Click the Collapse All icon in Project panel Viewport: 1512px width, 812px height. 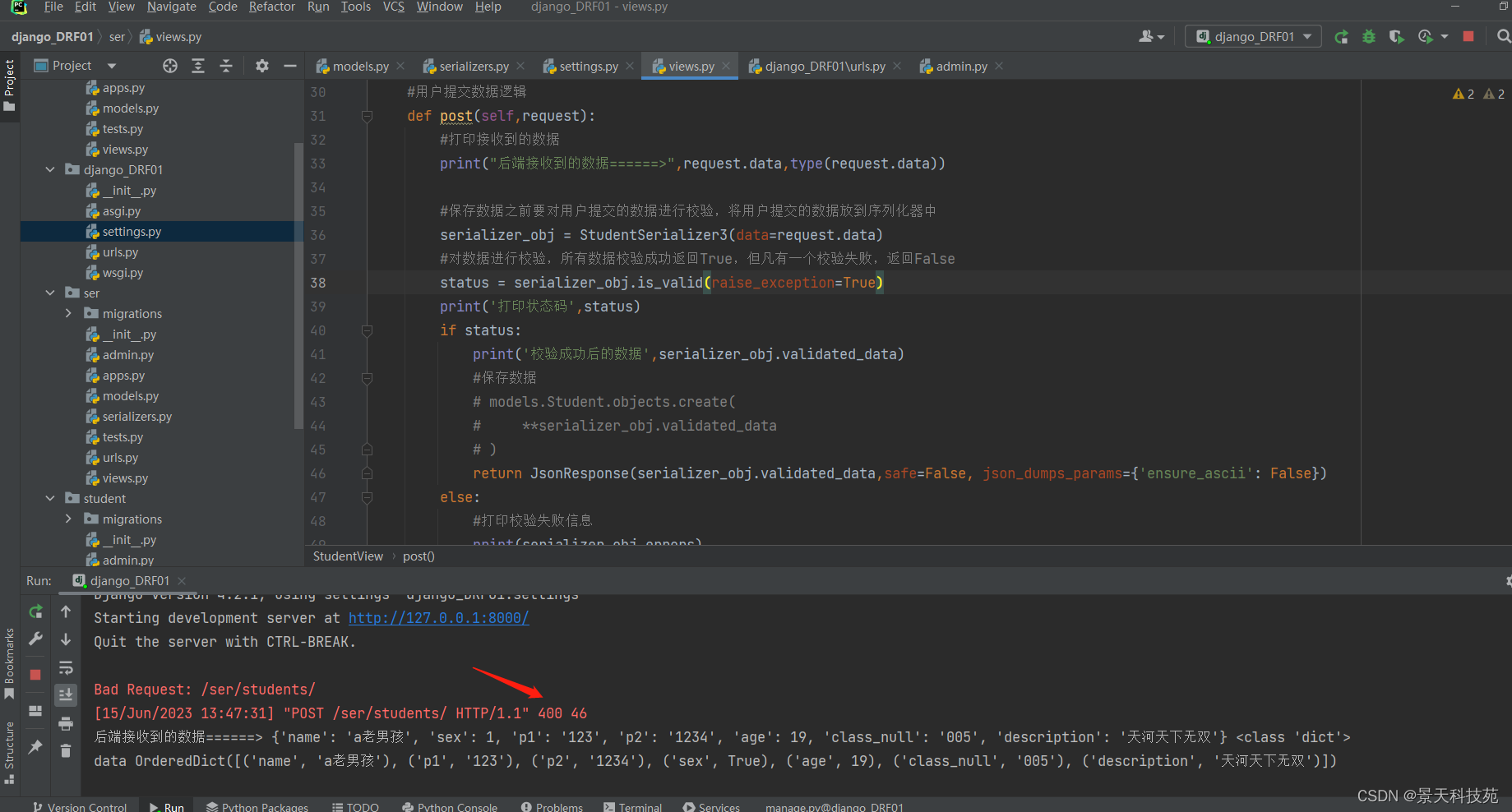[226, 66]
